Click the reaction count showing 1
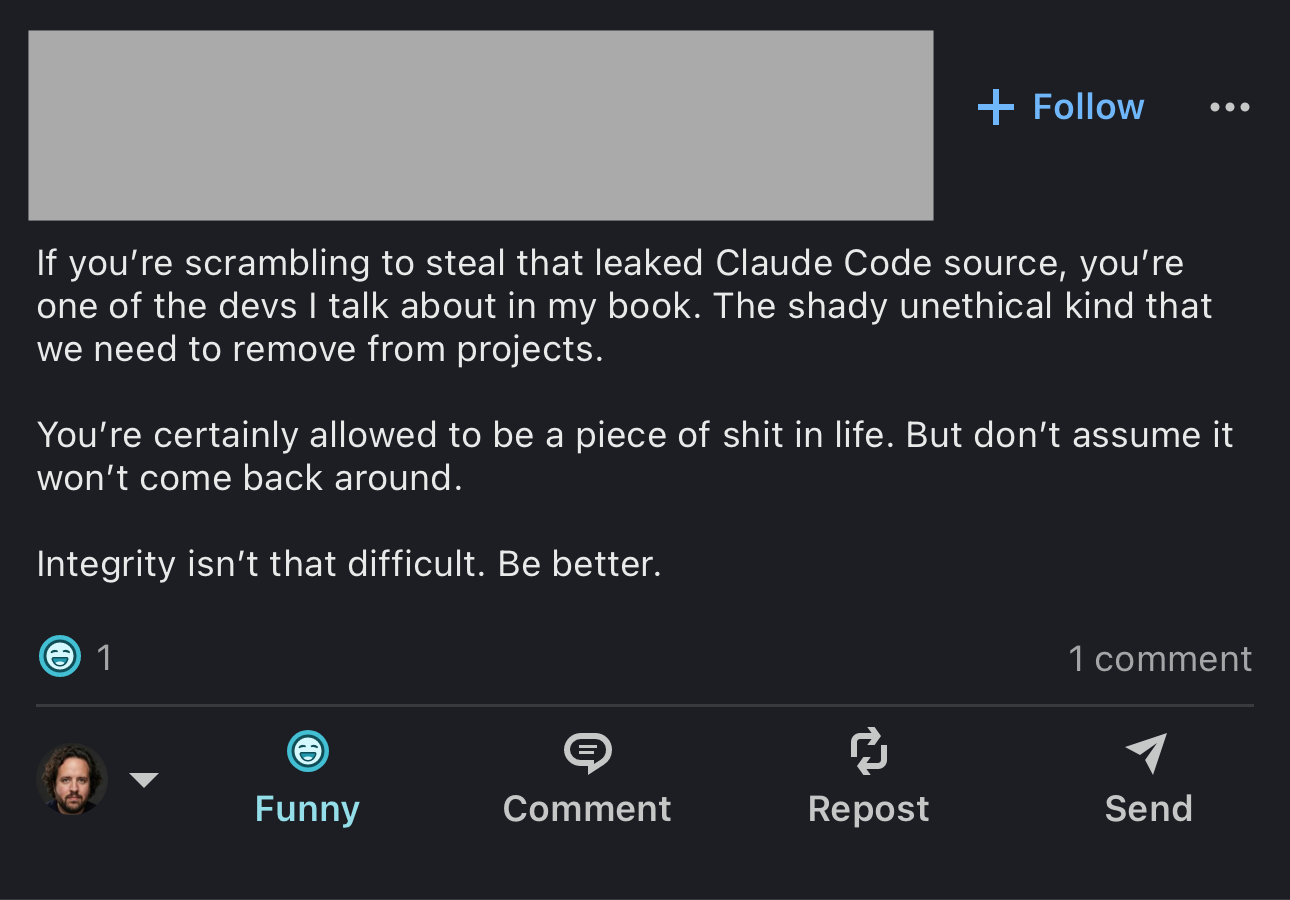Viewport: 1290px width, 900px height. 103,657
